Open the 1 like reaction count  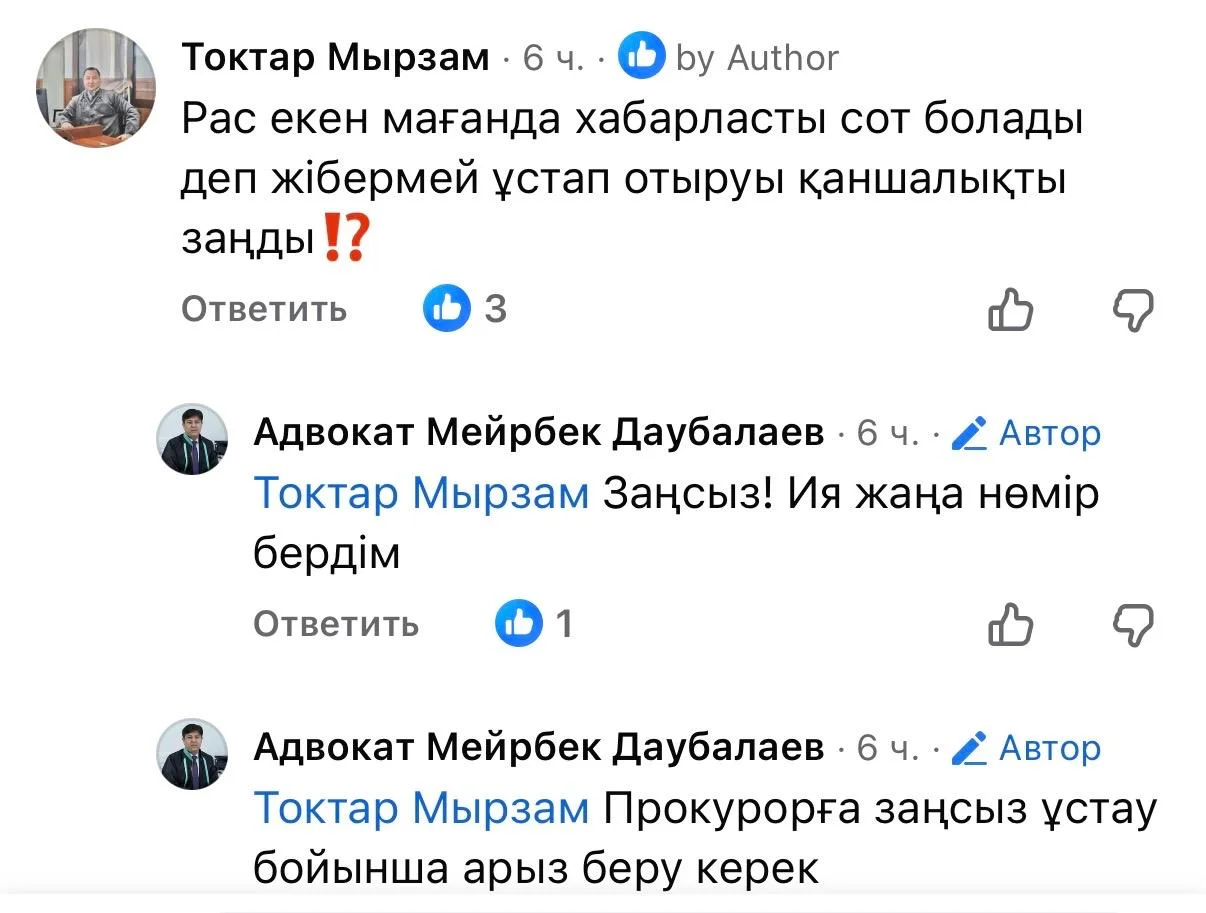536,623
